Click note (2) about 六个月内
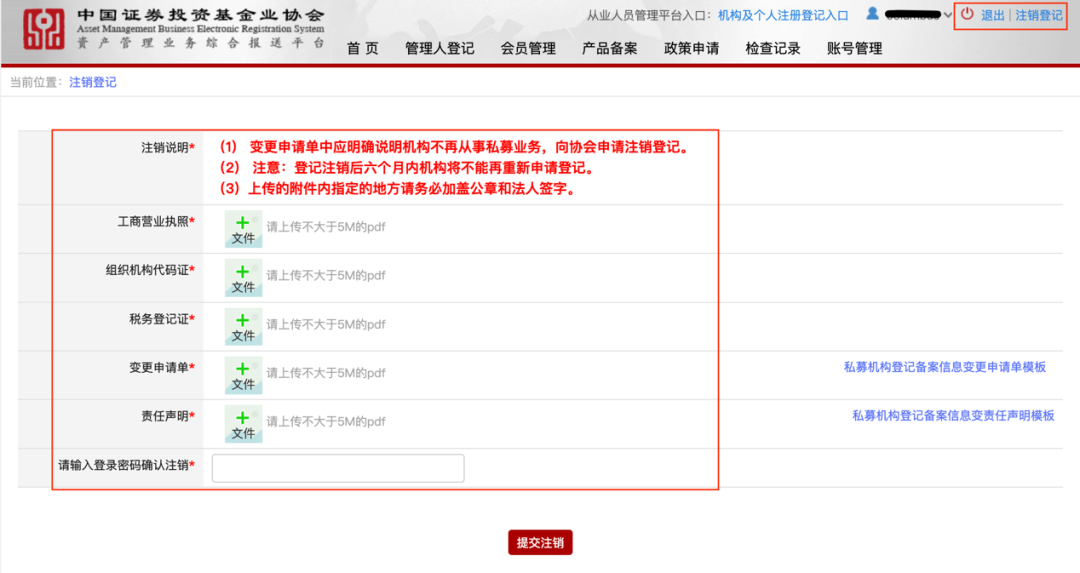The image size is (1080, 573). (408, 167)
